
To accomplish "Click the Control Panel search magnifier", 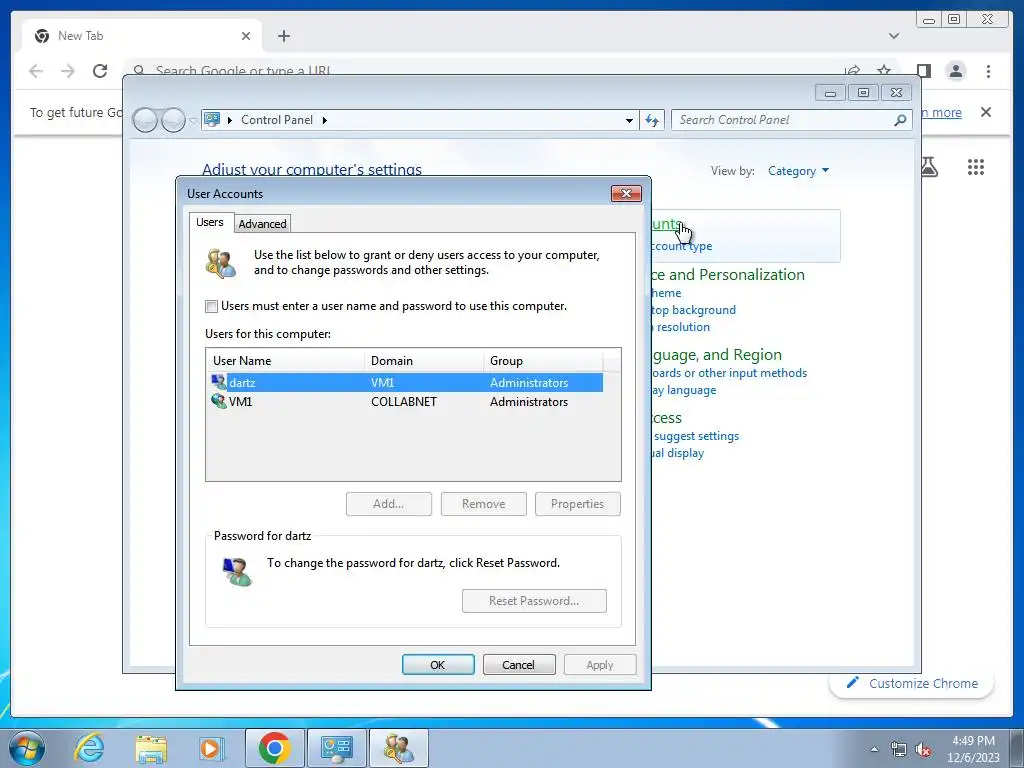I will (900, 120).
